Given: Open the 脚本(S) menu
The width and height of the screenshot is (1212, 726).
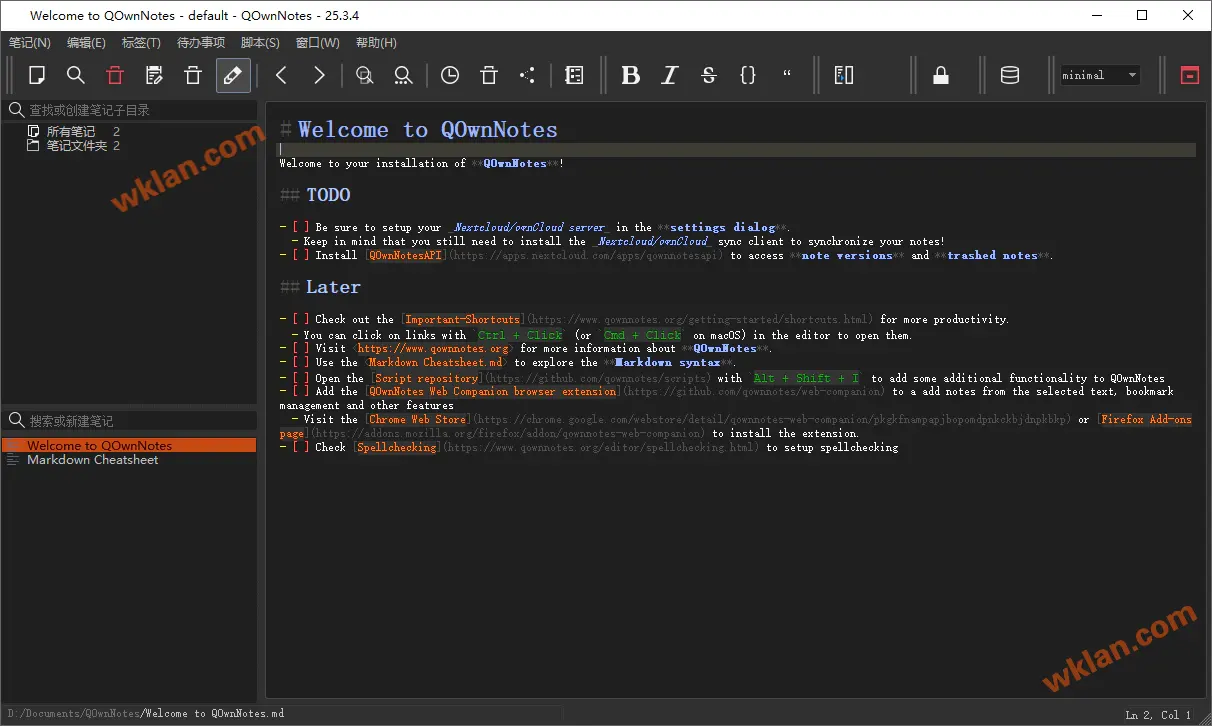Looking at the screenshot, I should (x=260, y=42).
